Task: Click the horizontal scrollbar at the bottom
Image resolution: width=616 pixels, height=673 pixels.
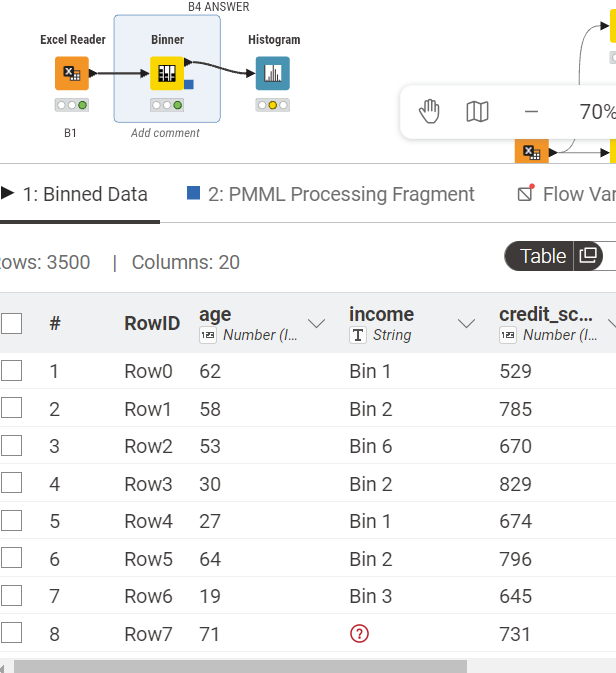Action: [240, 666]
